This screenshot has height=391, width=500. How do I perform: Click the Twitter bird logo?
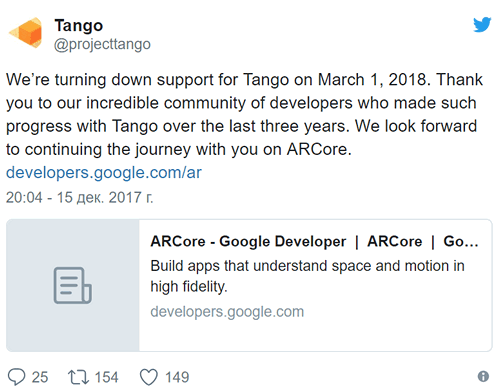(x=482, y=24)
